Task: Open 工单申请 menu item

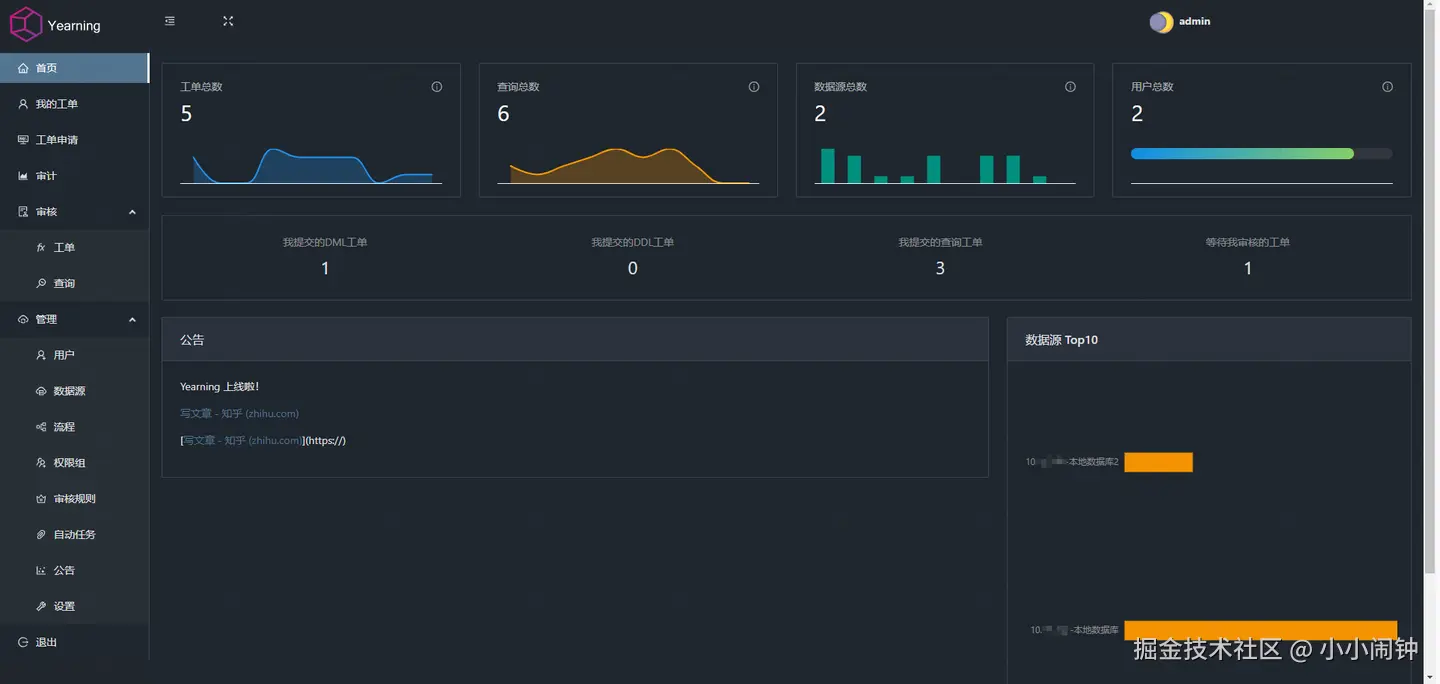Action: click(74, 140)
